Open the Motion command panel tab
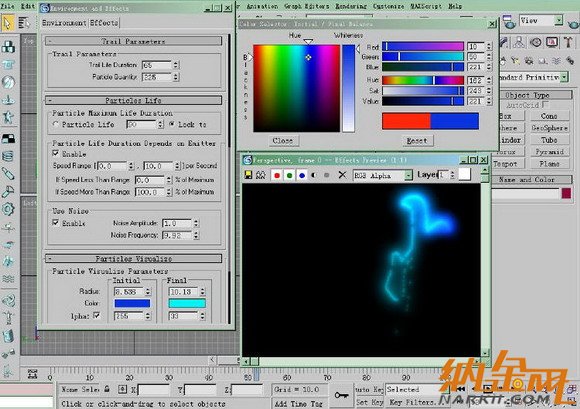 536,43
